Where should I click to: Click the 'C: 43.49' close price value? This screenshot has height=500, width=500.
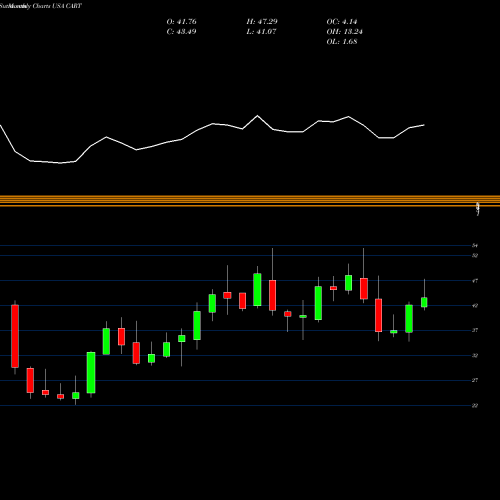181,32
